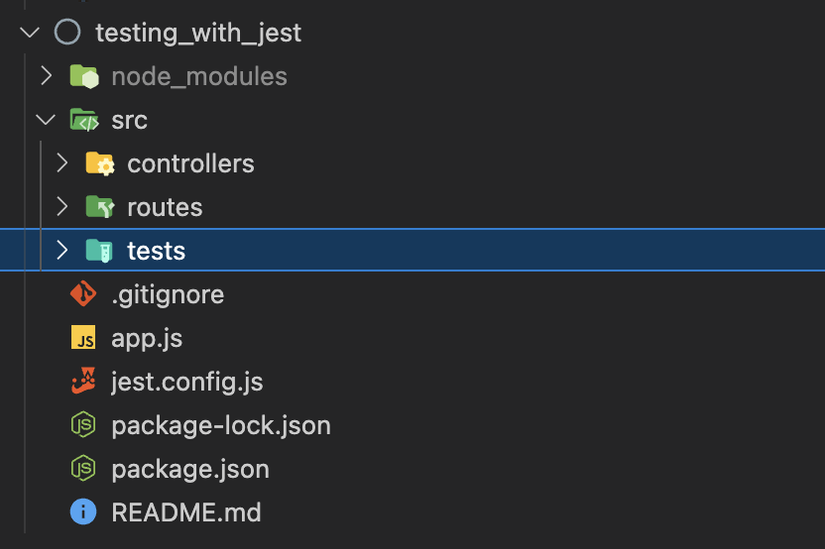
Task: Click the node_modules folder icon
Action: (83, 76)
